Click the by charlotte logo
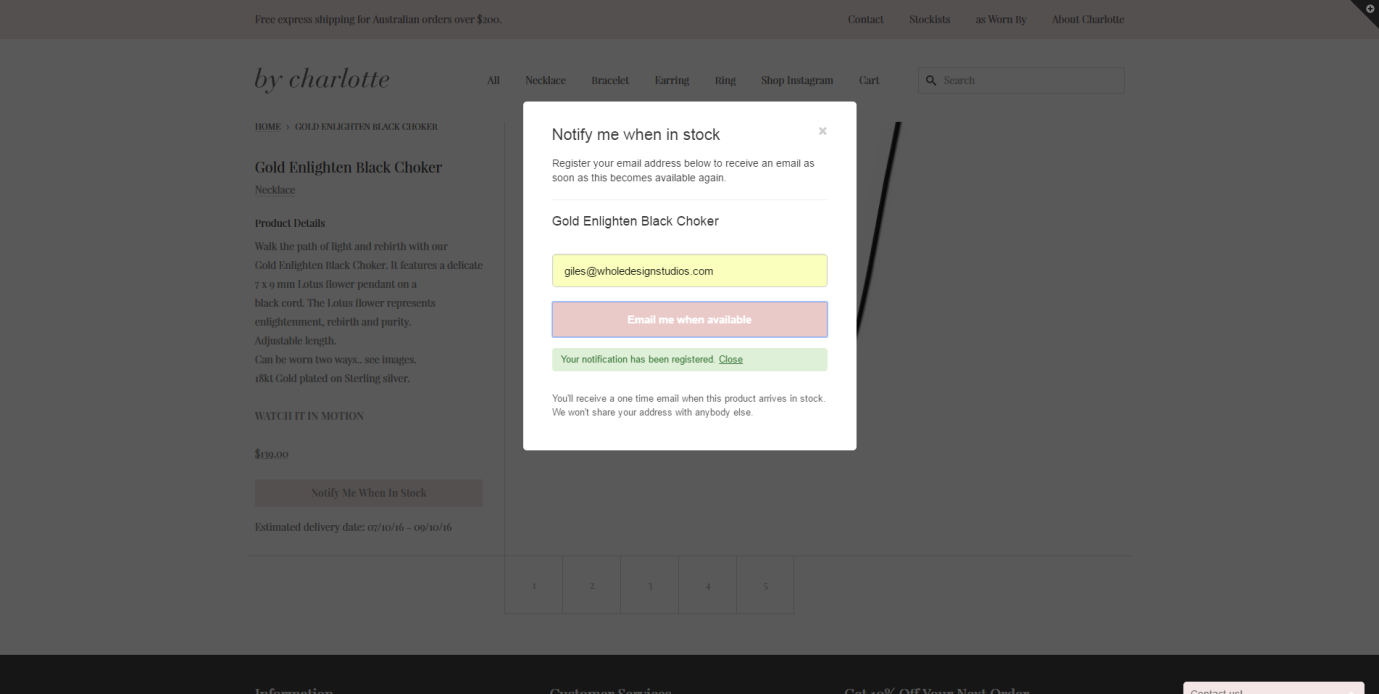The image size is (1379, 694). [322, 80]
